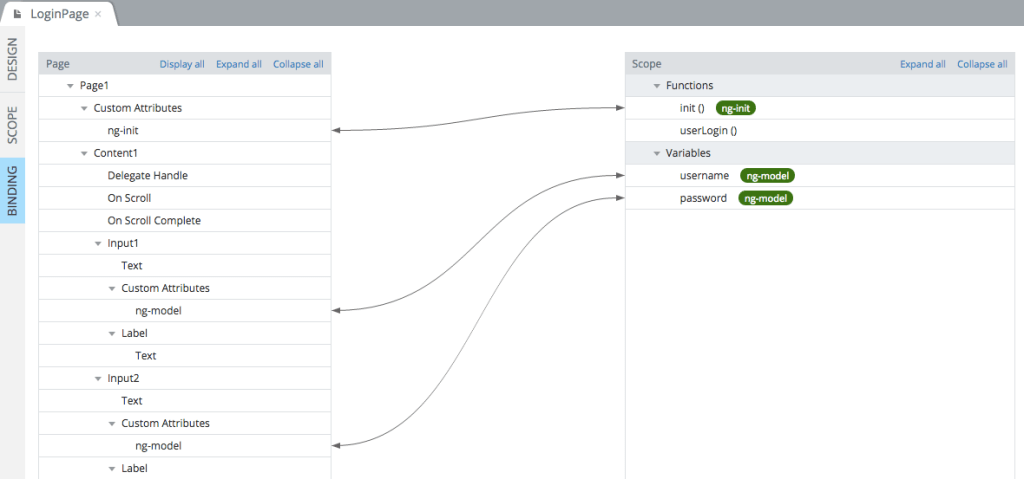Click the LoginPage file icon
This screenshot has width=1024, height=479.
tap(17, 14)
